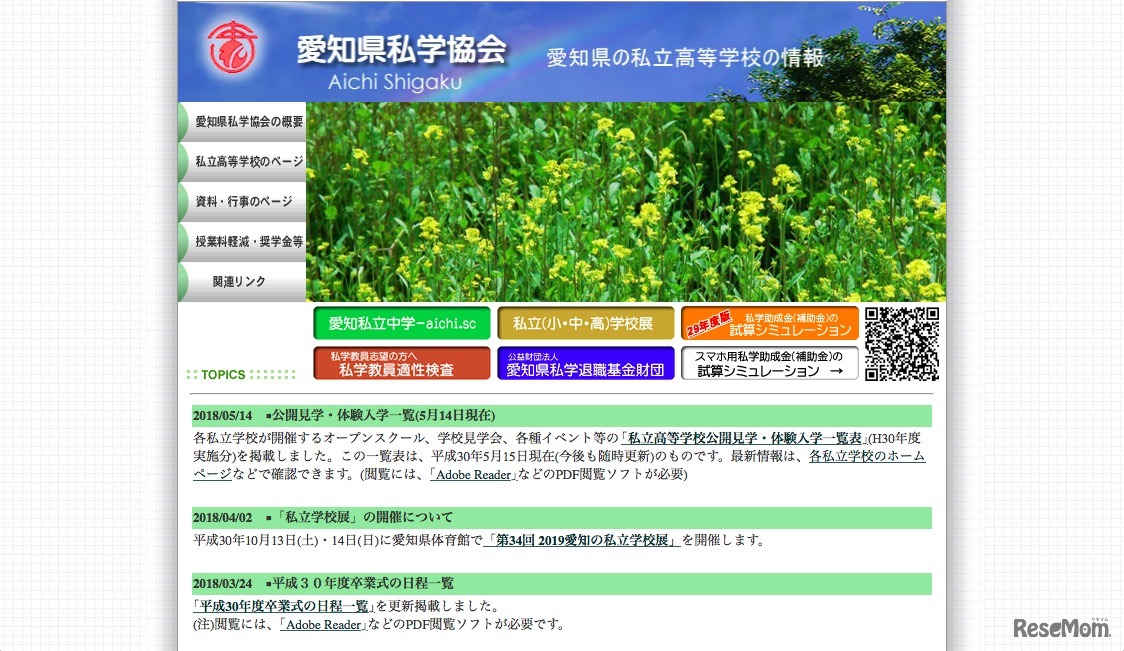Click the rapeseed flower field banner image
The width and height of the screenshot is (1124, 651).
coord(626,201)
